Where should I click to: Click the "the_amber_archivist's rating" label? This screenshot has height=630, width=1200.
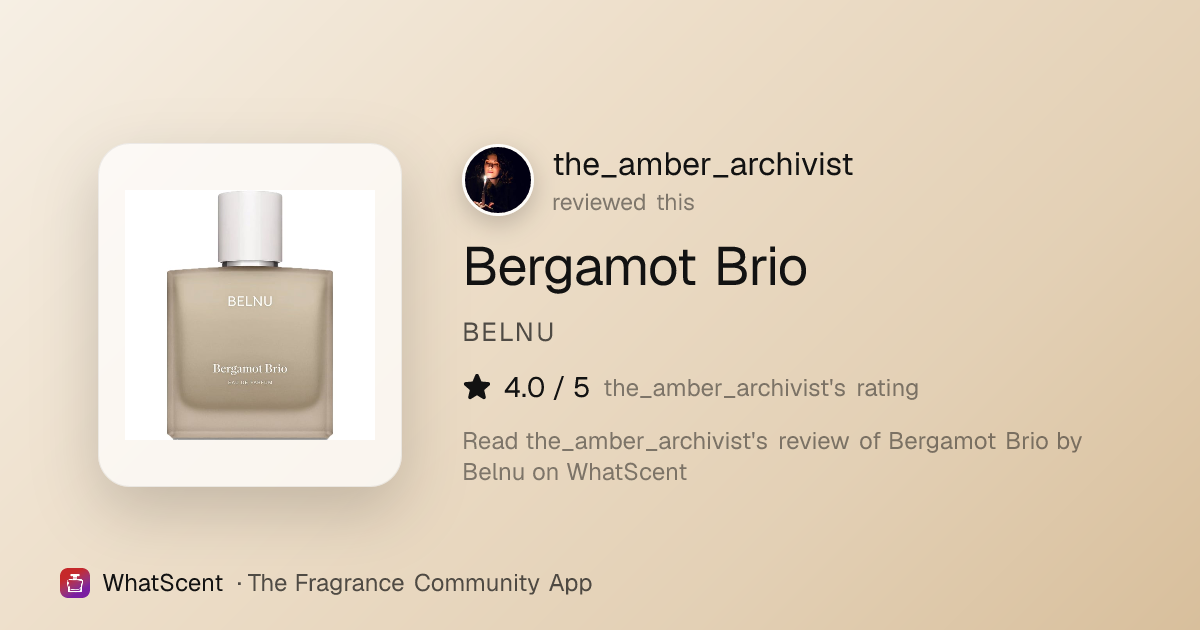point(761,388)
